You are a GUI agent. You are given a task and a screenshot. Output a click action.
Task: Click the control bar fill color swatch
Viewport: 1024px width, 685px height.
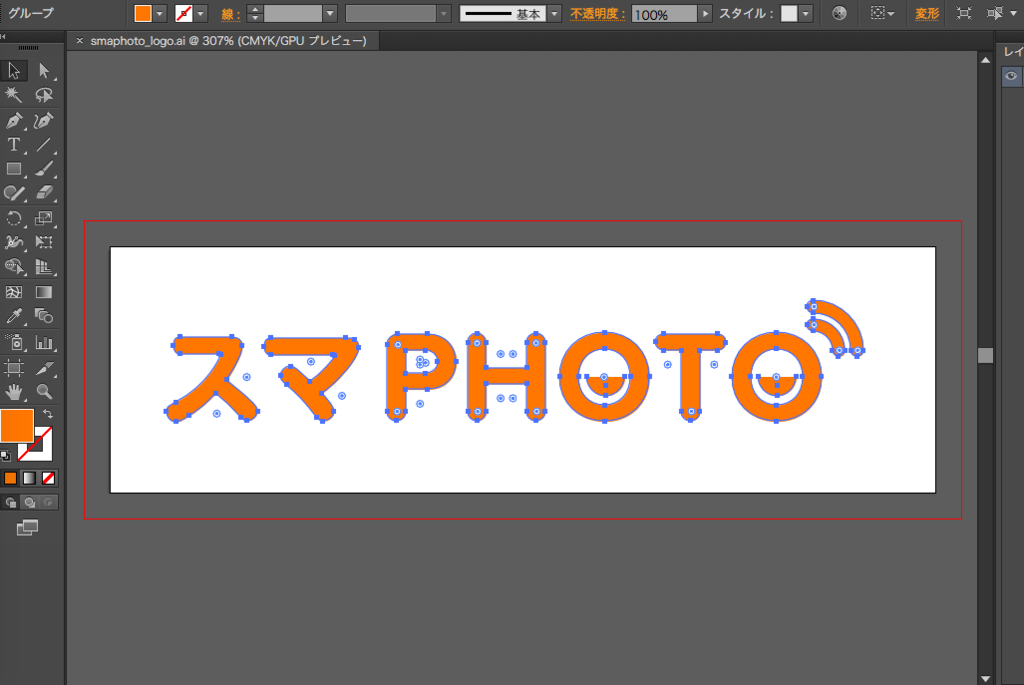tap(143, 14)
